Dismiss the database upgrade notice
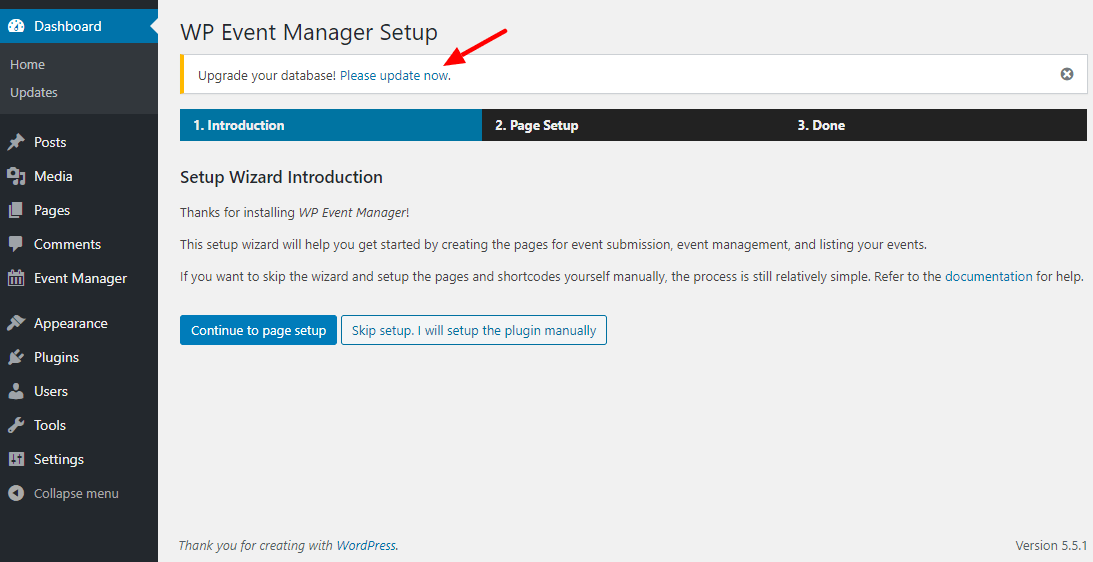Screen dimensions: 1093x562 [x=1067, y=74]
